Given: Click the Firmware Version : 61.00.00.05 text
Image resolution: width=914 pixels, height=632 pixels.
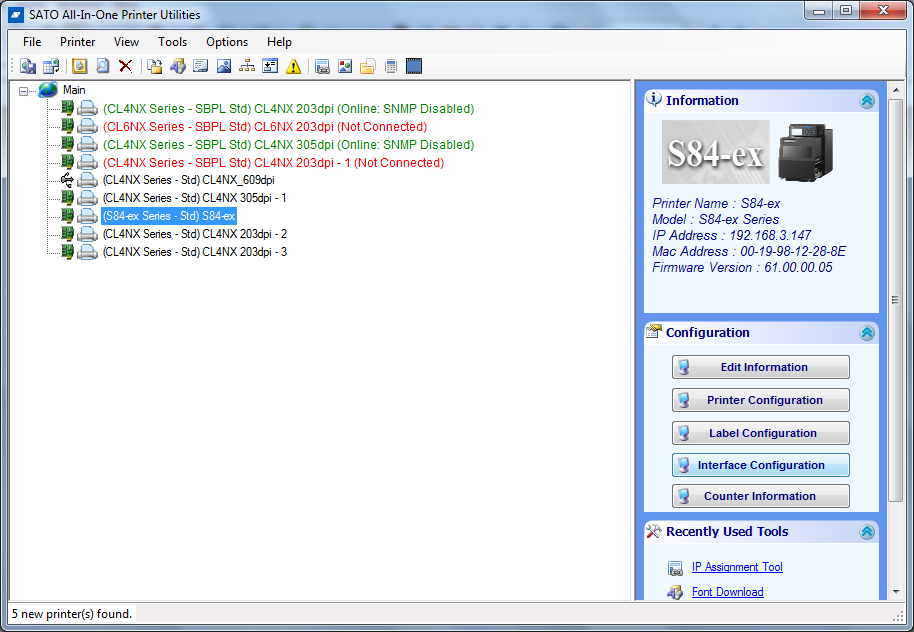Looking at the screenshot, I should 742,268.
